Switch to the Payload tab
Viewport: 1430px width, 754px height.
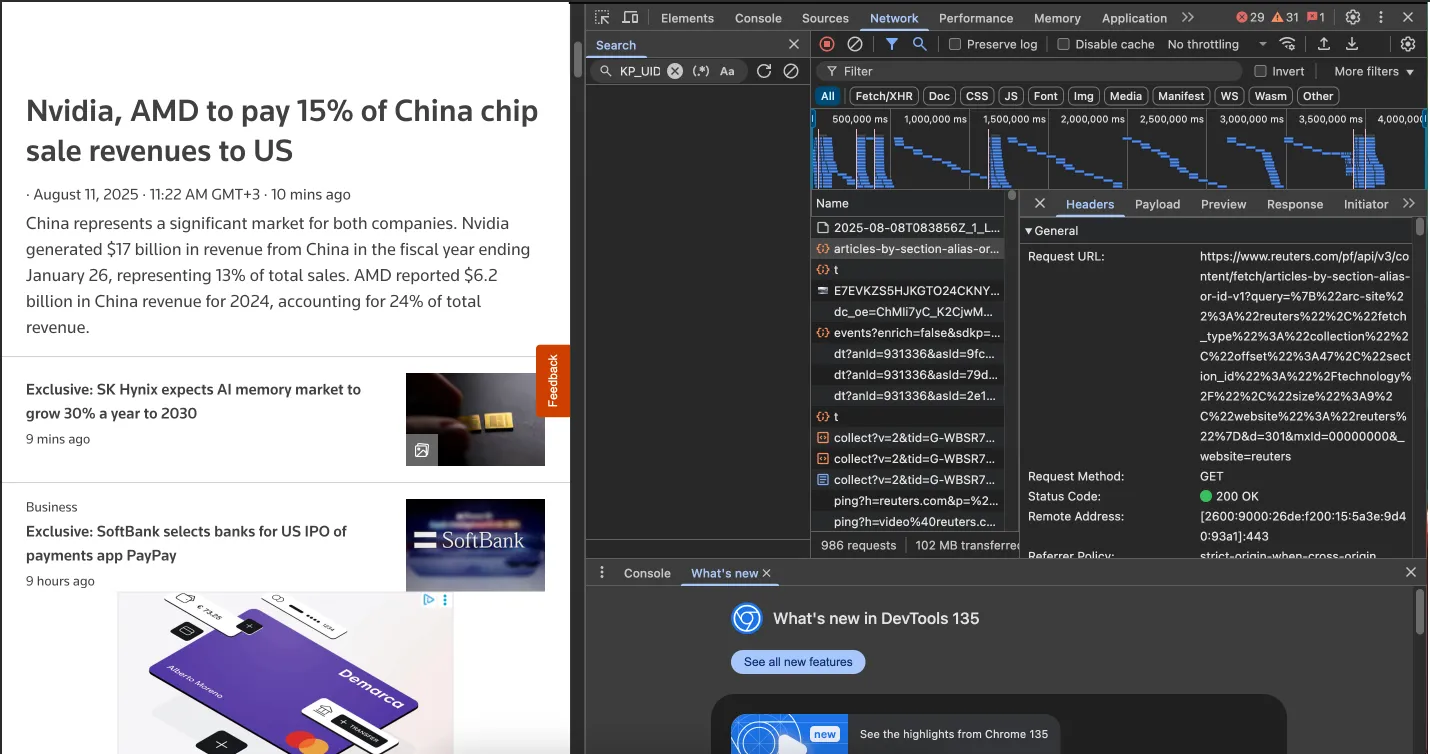(1157, 204)
